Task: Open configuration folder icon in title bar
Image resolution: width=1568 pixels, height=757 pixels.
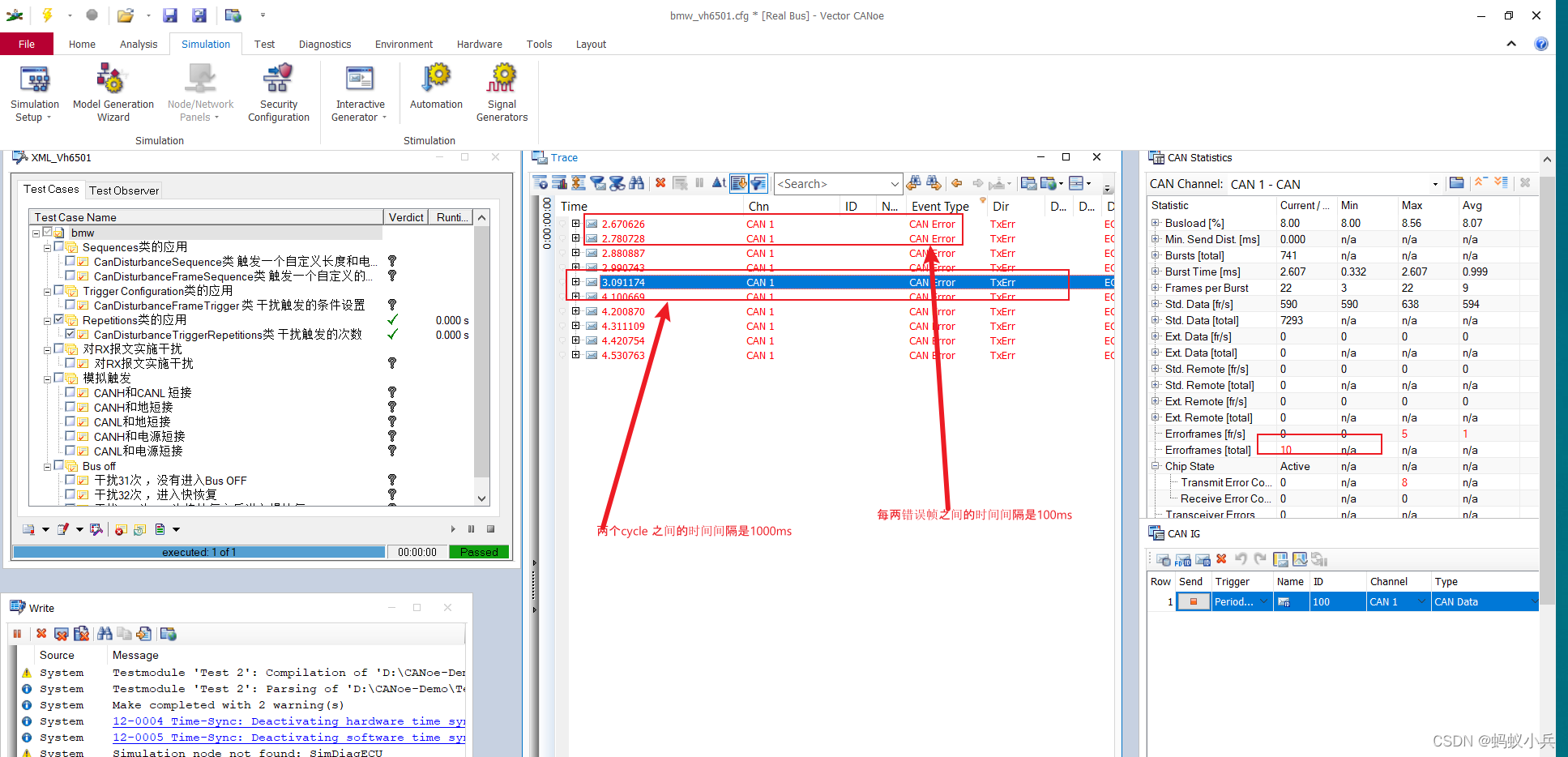Action: click(125, 15)
